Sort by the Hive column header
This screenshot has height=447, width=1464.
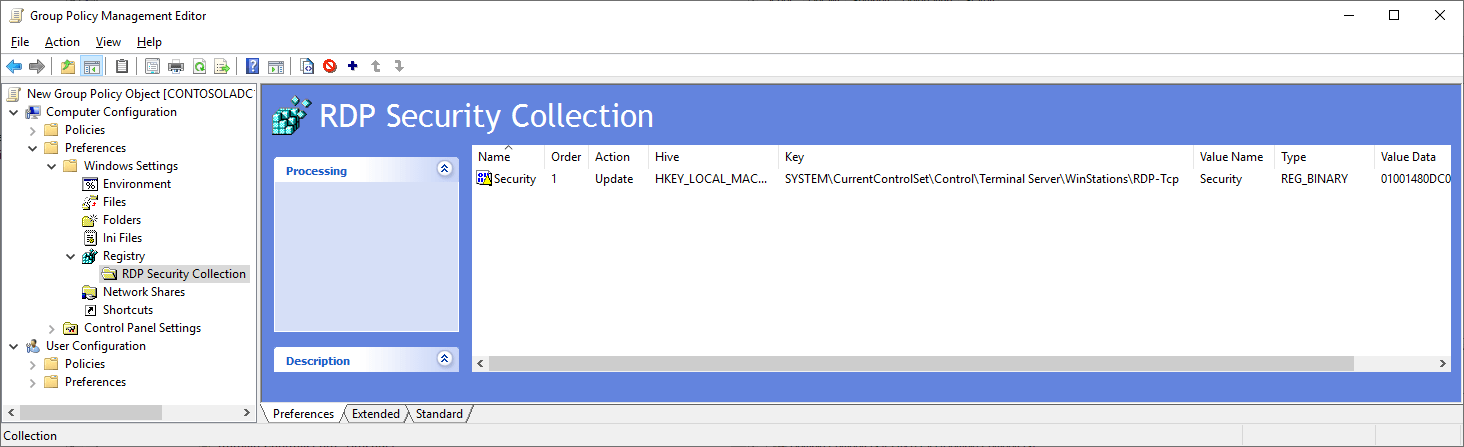[x=714, y=157]
